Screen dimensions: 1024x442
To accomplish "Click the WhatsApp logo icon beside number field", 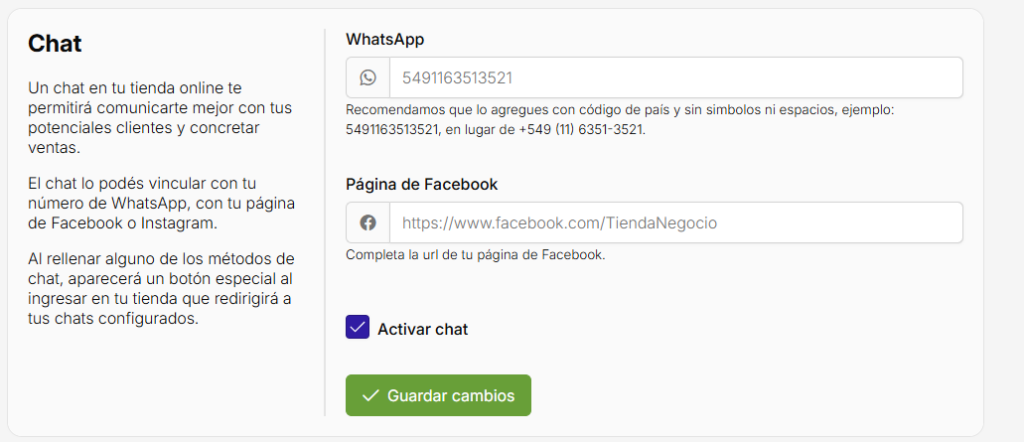I will pyautogui.click(x=368, y=78).
